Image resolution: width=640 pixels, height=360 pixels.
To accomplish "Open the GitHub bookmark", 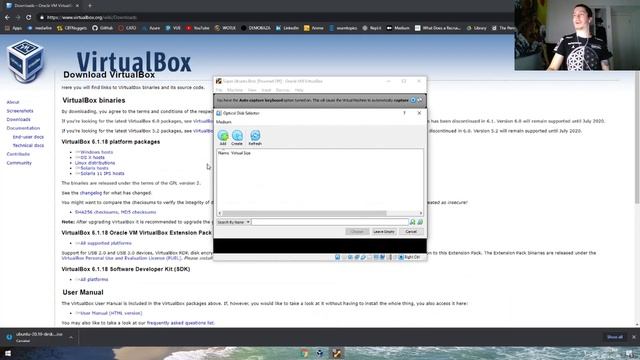I will [x=102, y=28].
